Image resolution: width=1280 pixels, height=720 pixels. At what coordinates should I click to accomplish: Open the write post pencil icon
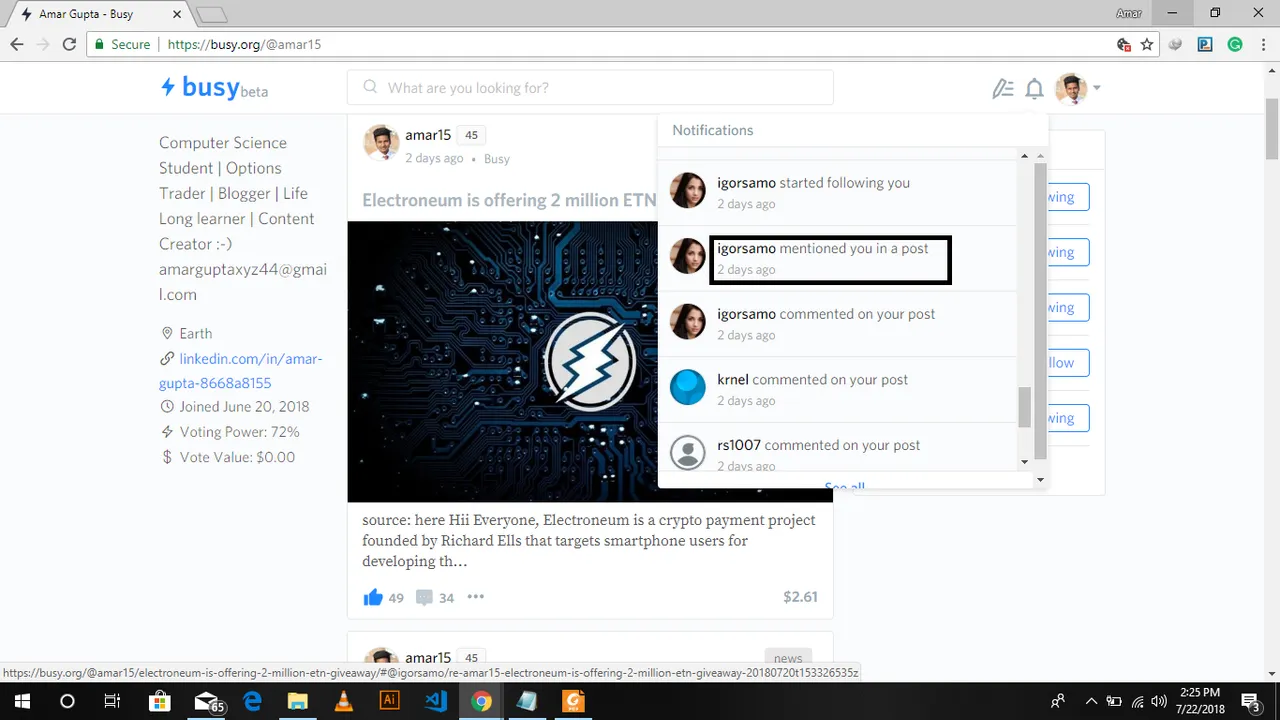click(1002, 89)
